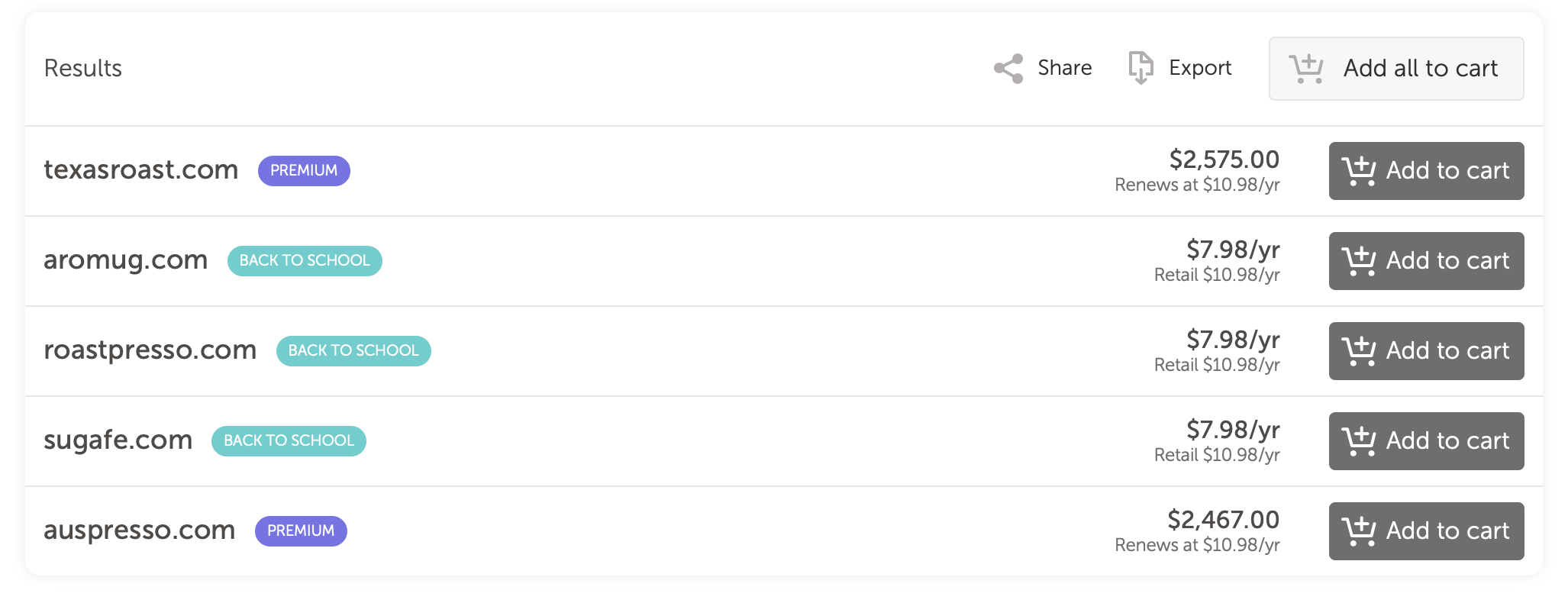
Task: Click the PREMIUM badge beside texasroast.com
Action: click(304, 170)
